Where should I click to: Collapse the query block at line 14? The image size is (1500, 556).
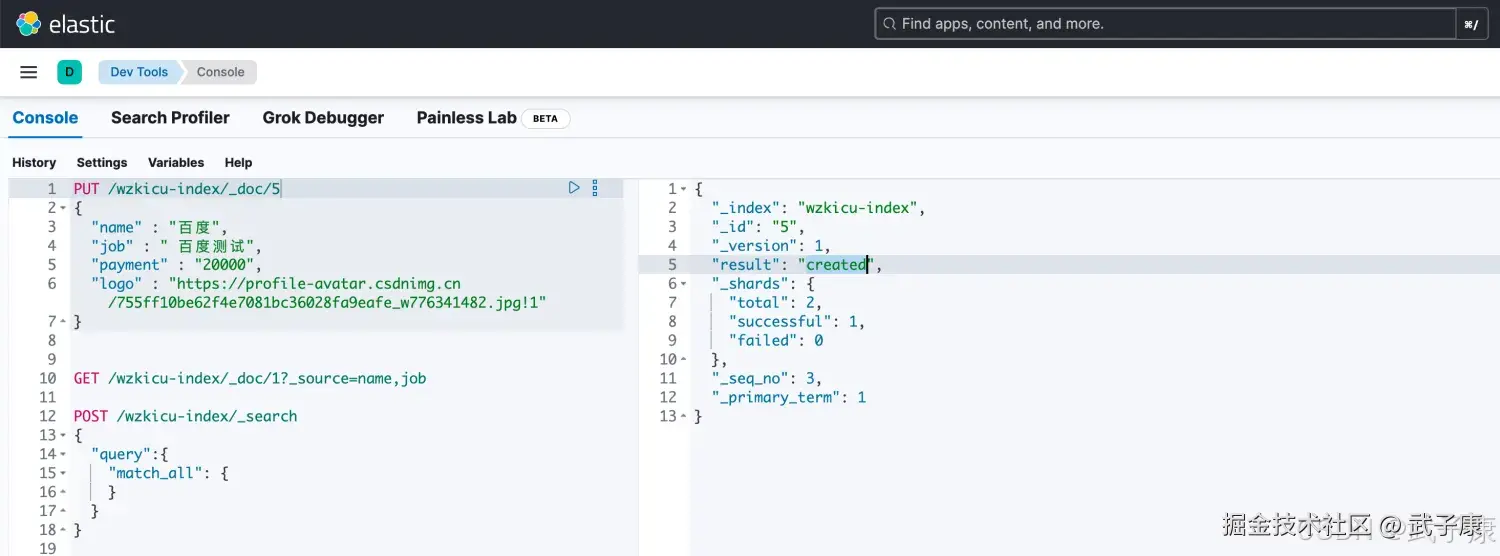(x=64, y=454)
